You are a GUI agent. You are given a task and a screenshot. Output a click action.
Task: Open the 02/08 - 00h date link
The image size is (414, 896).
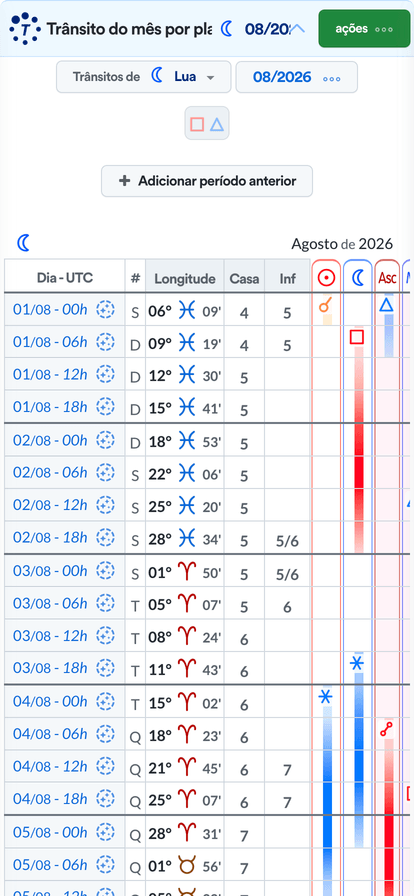click(50, 441)
